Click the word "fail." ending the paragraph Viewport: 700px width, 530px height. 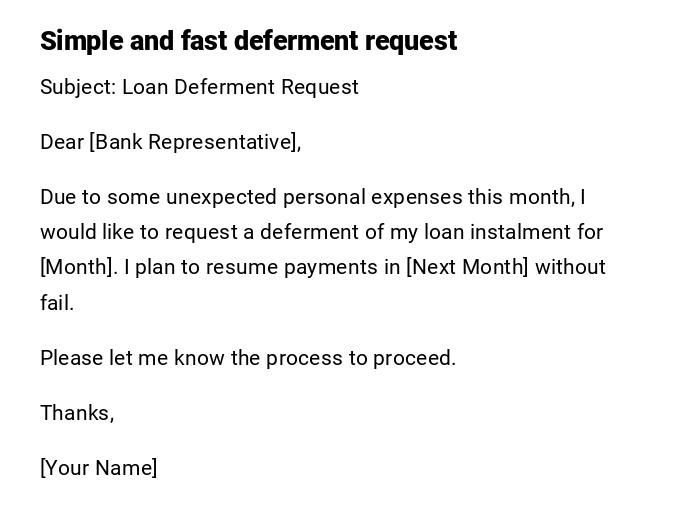[57, 303]
